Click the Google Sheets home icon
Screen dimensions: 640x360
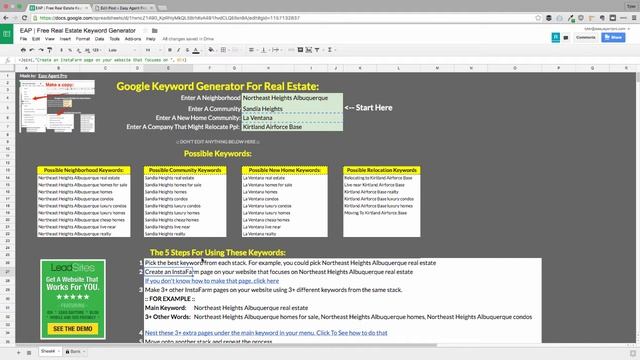(x=7, y=34)
